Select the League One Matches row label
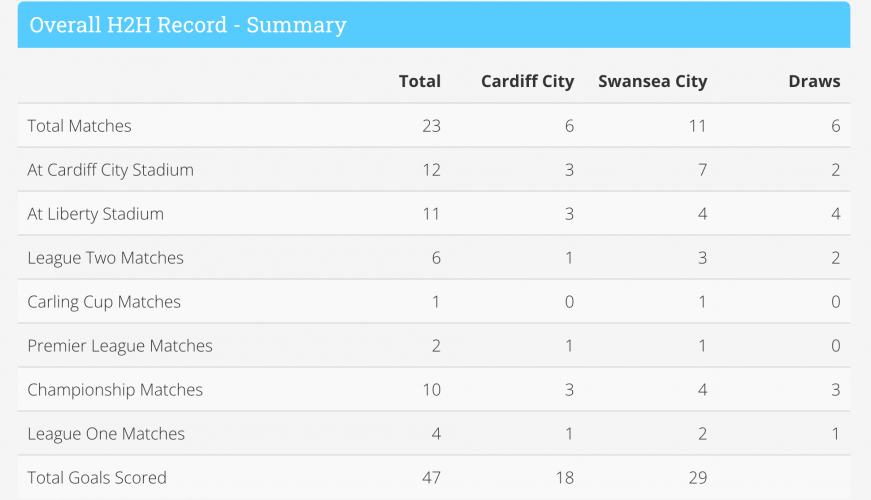Image resolution: width=871 pixels, height=500 pixels. pos(106,434)
